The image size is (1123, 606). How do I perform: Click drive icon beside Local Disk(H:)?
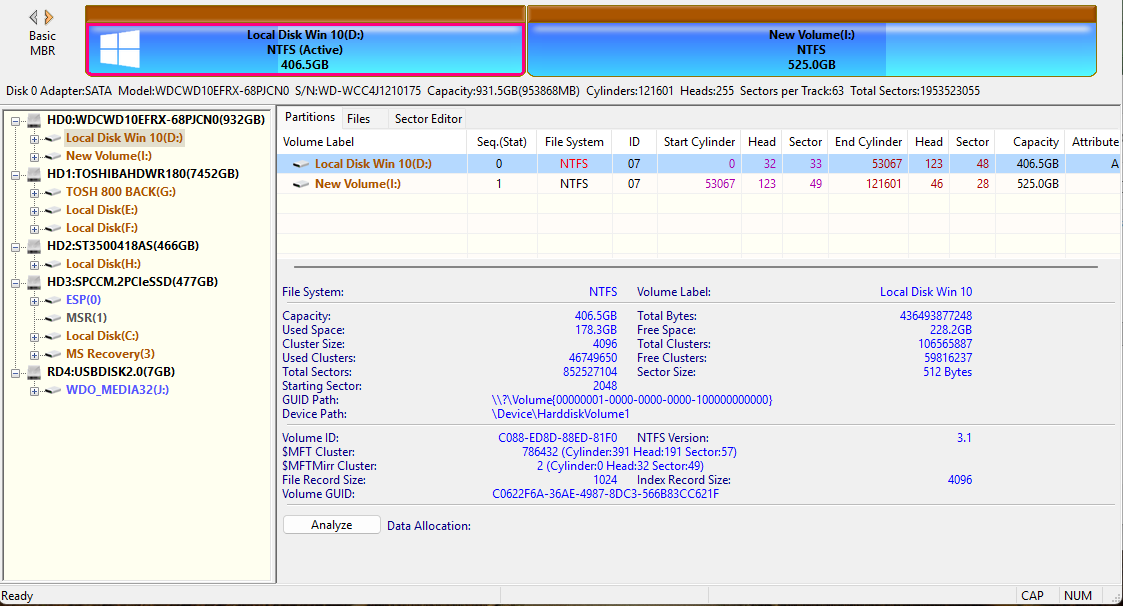(53, 264)
